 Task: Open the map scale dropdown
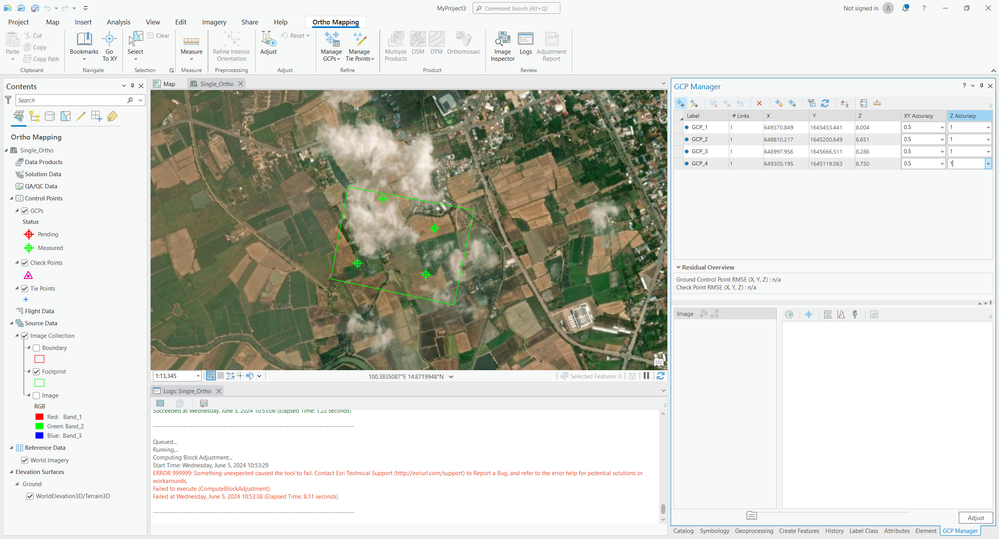point(196,376)
